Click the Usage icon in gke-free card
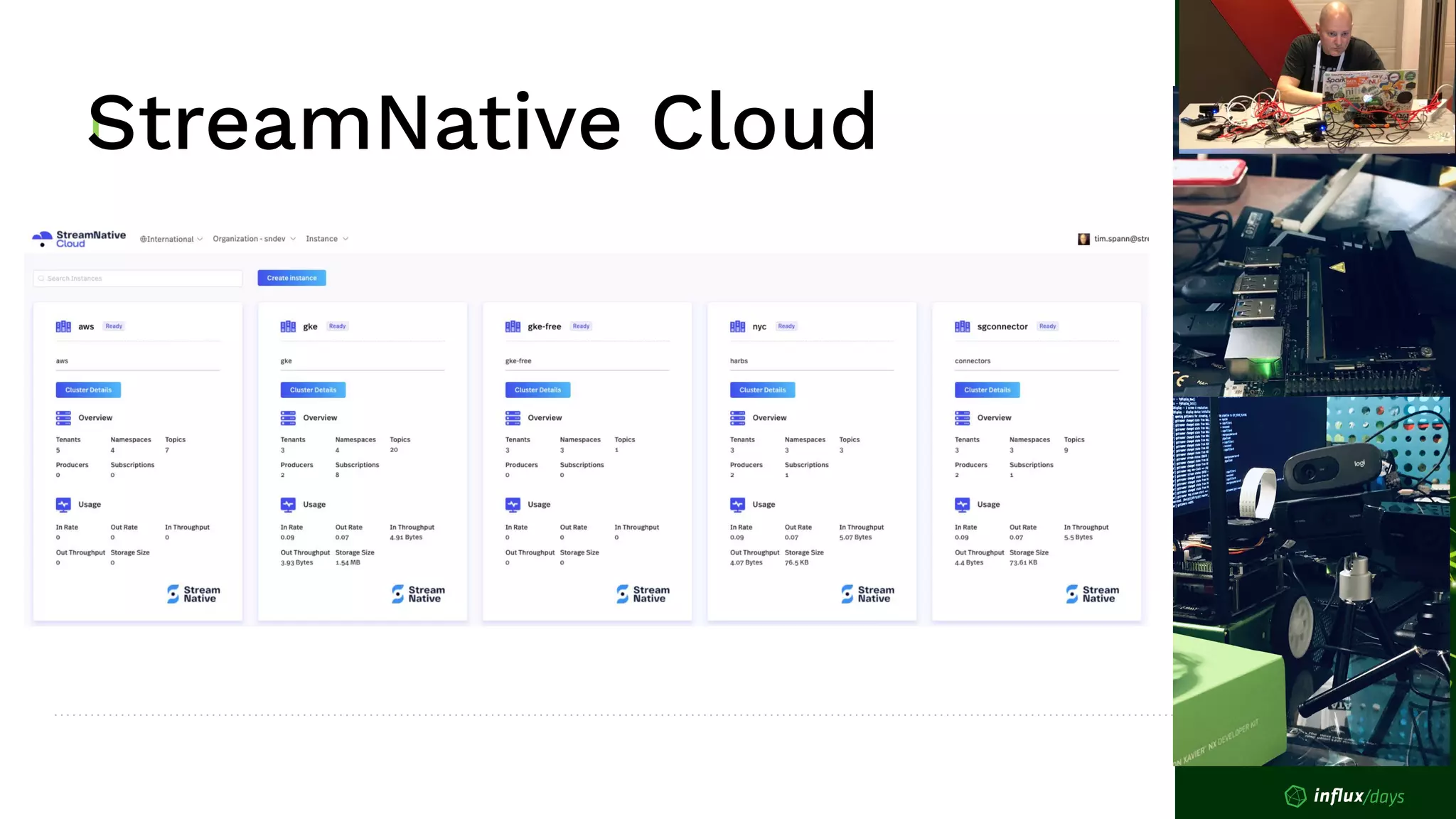The image size is (1456, 819). (513, 505)
